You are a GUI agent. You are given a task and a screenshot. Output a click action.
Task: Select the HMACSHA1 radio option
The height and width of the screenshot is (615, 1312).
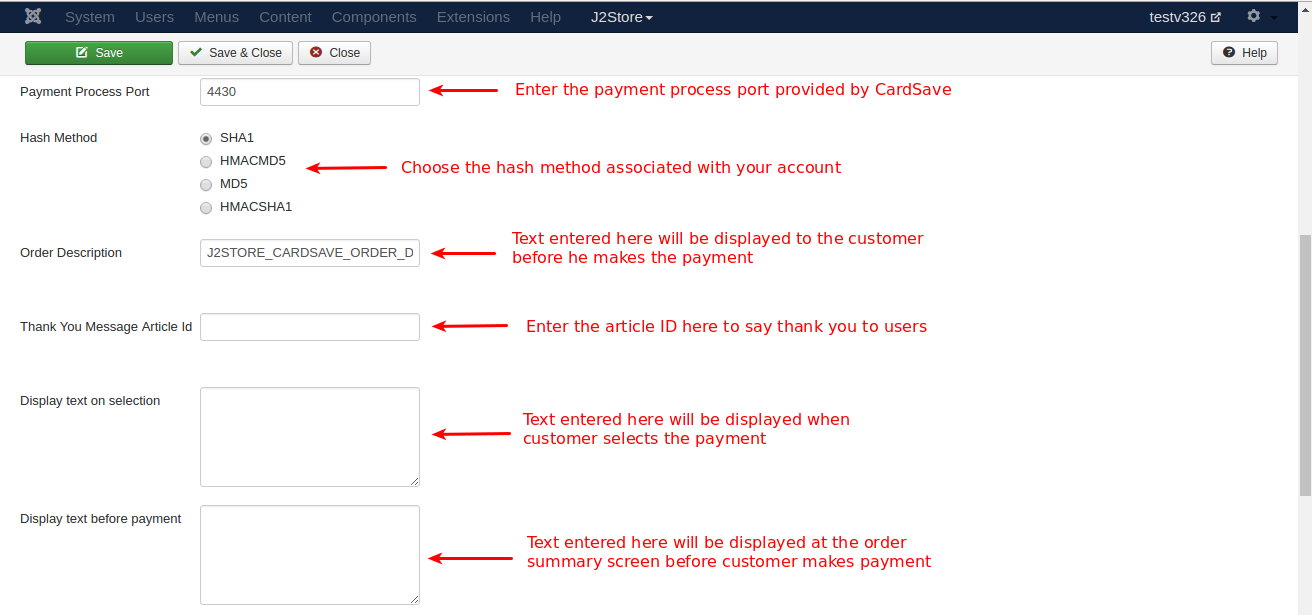click(206, 207)
